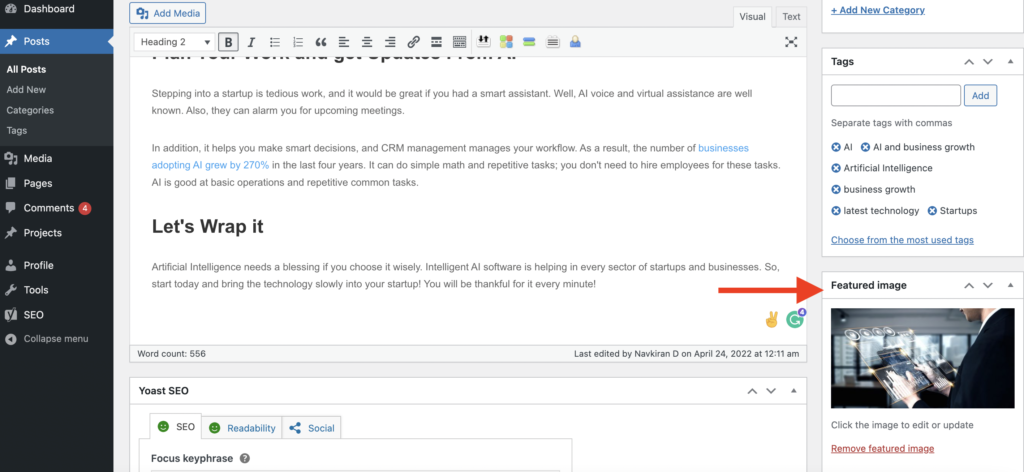This screenshot has width=1024, height=472.
Task: Remove the "Artificial Intelligence" tag
Action: [x=837, y=168]
